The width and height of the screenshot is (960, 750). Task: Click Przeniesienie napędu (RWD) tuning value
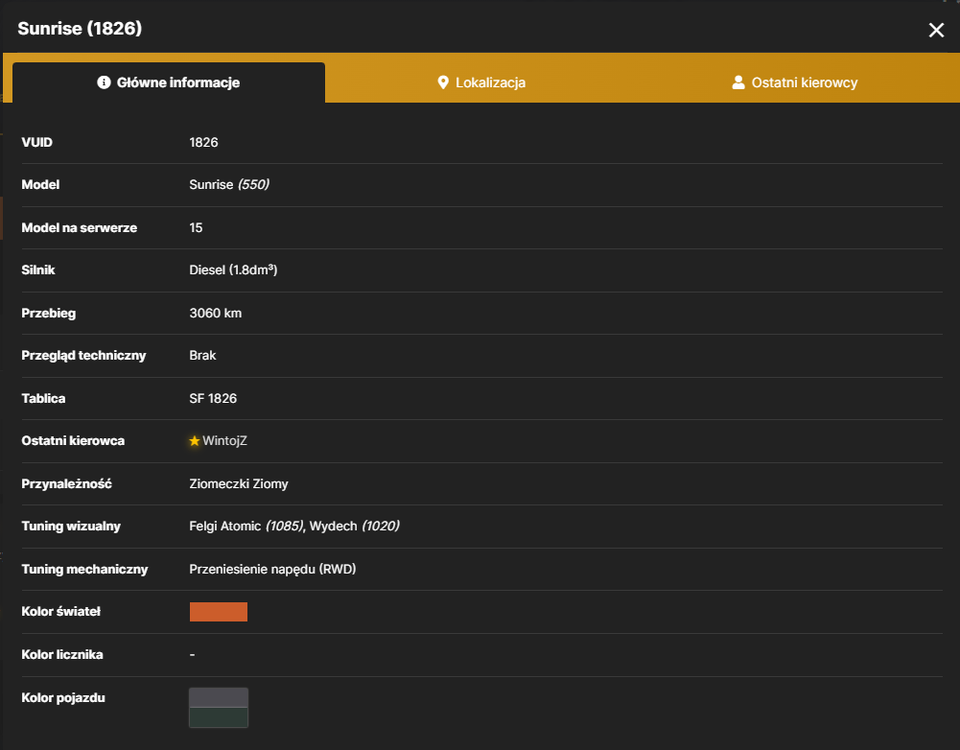click(272, 569)
